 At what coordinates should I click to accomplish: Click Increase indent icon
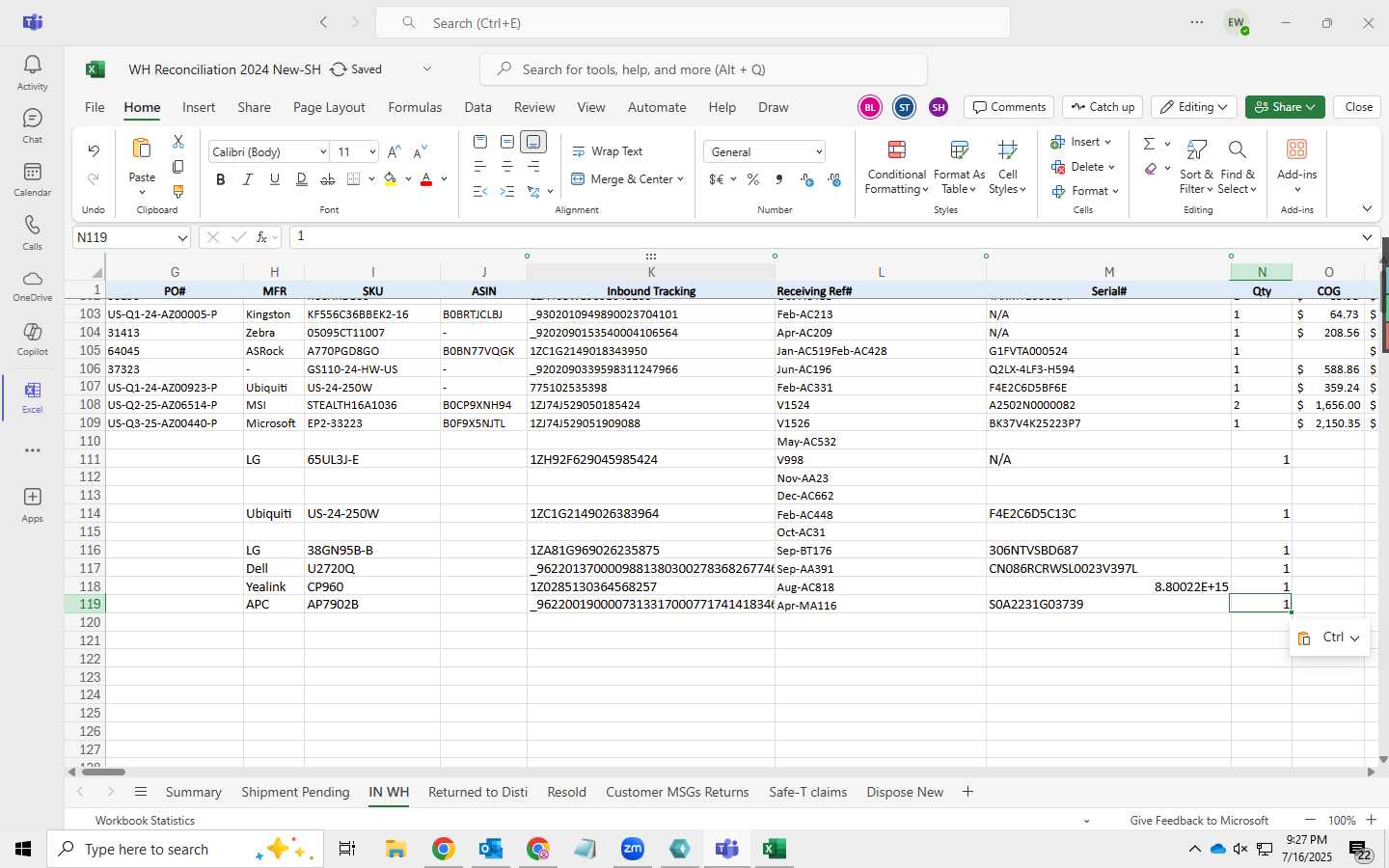tap(507, 191)
